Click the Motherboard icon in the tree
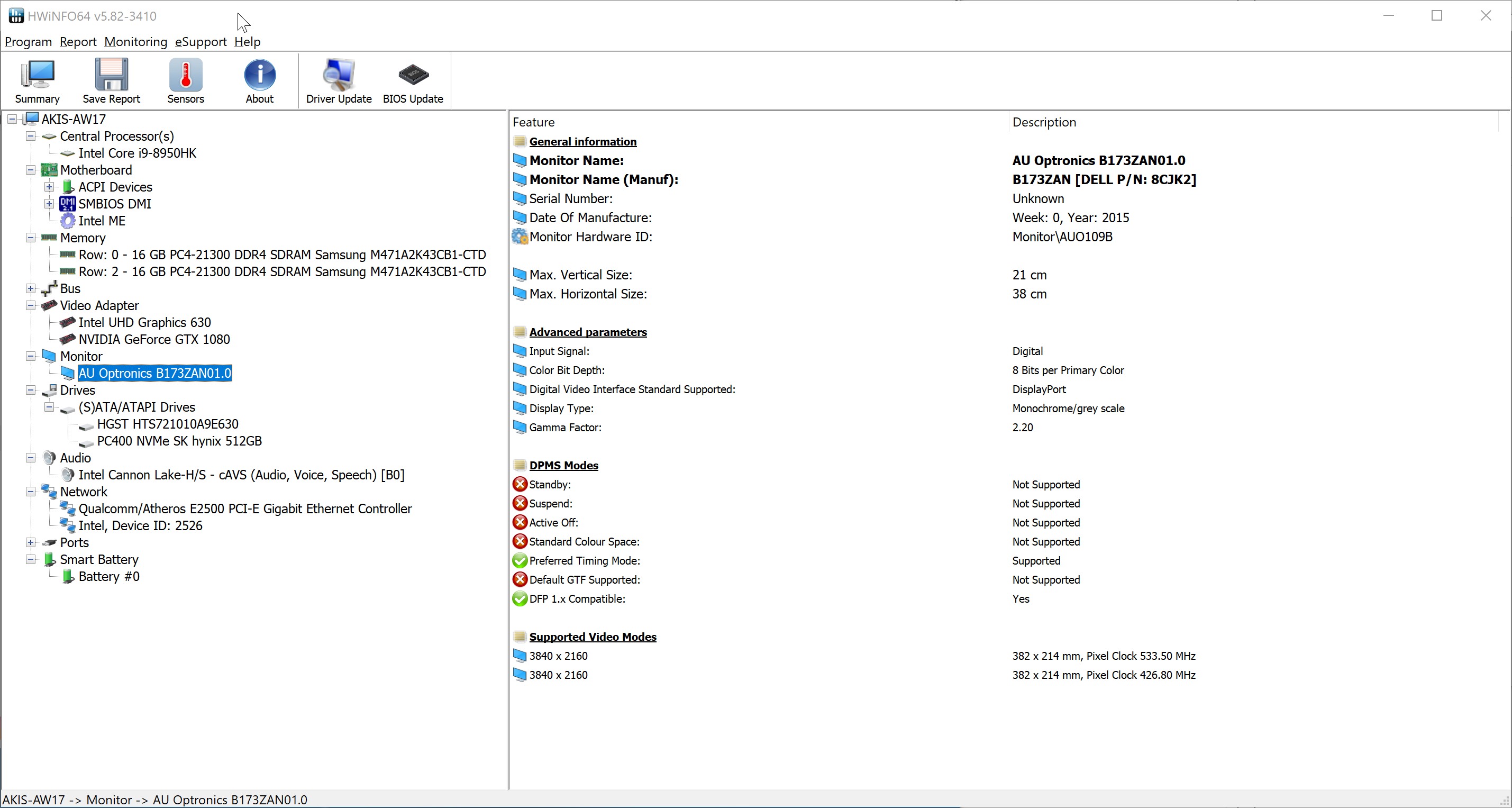The image size is (1512, 808). (x=49, y=170)
